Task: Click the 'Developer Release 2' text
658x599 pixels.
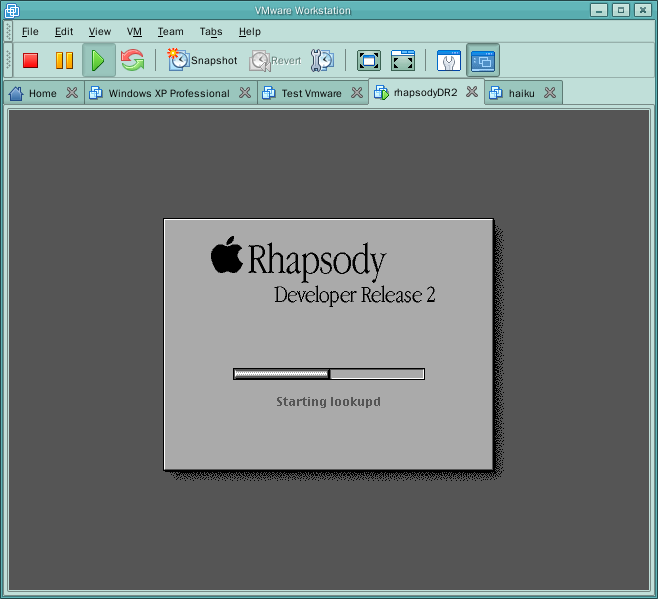Action: click(355, 295)
